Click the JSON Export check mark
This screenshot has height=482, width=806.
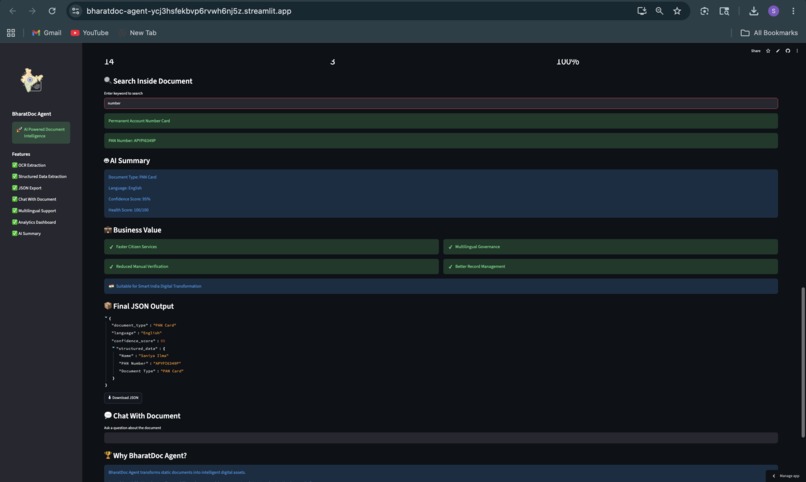(14, 188)
